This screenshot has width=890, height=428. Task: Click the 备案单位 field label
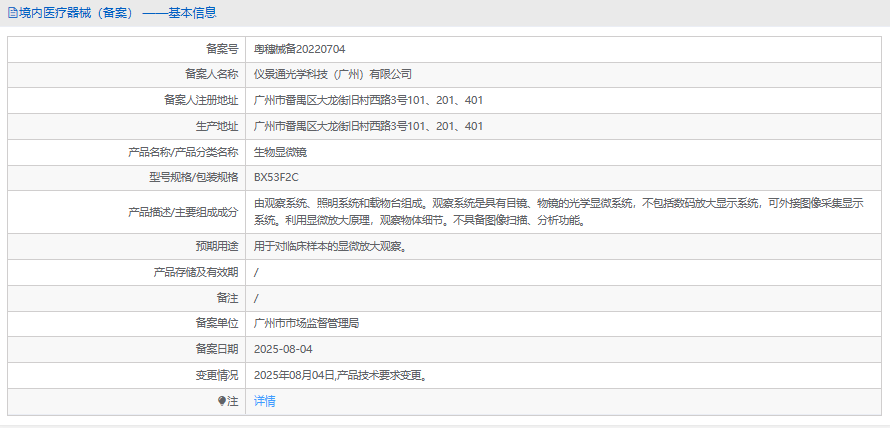point(217,324)
